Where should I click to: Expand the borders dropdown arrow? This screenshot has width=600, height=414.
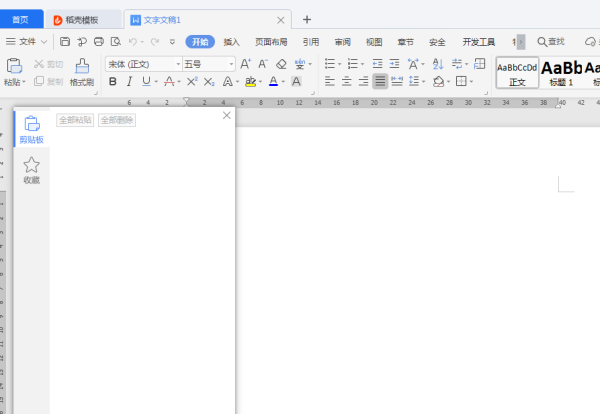pyautogui.click(x=471, y=81)
